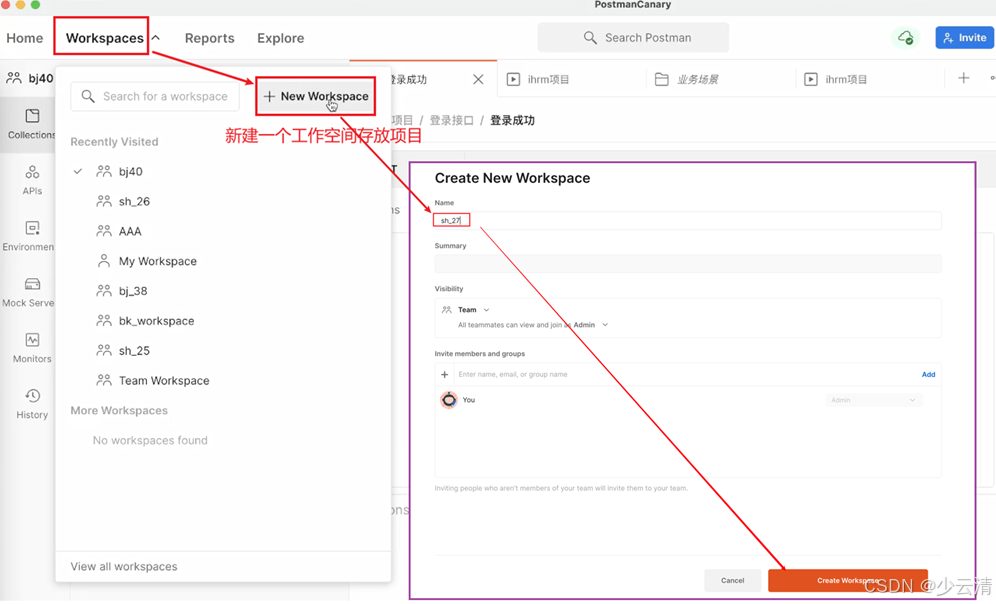Open the Home page
996x604 pixels.
(x=25, y=38)
